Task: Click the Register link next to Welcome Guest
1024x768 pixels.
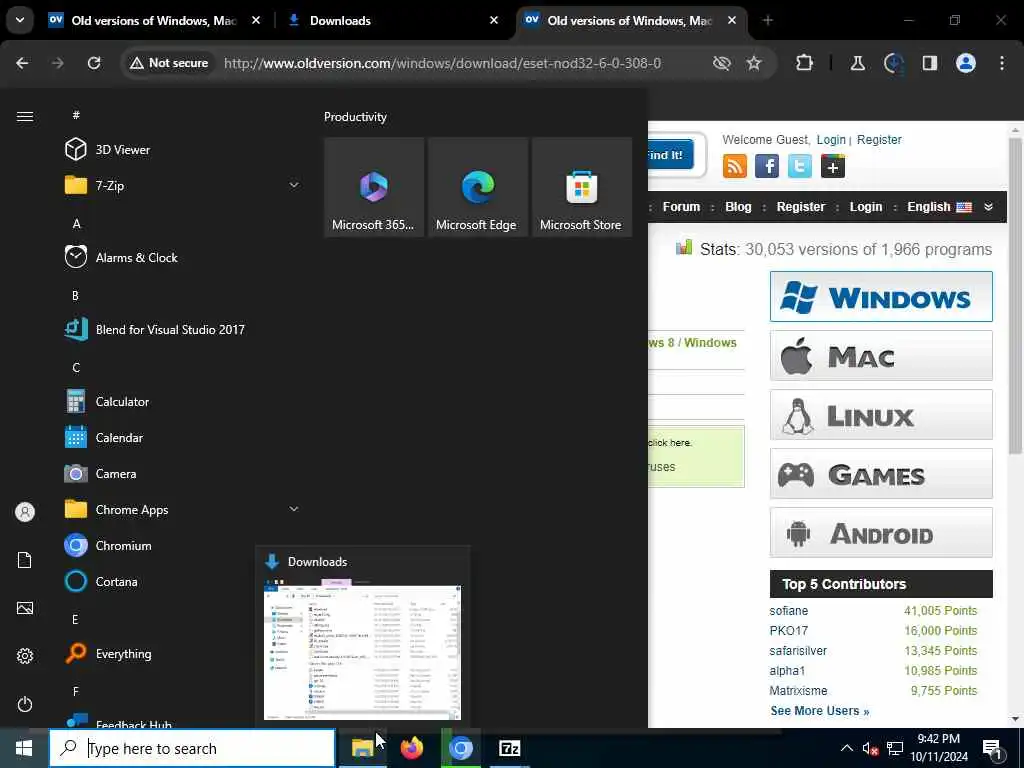Action: tap(879, 140)
